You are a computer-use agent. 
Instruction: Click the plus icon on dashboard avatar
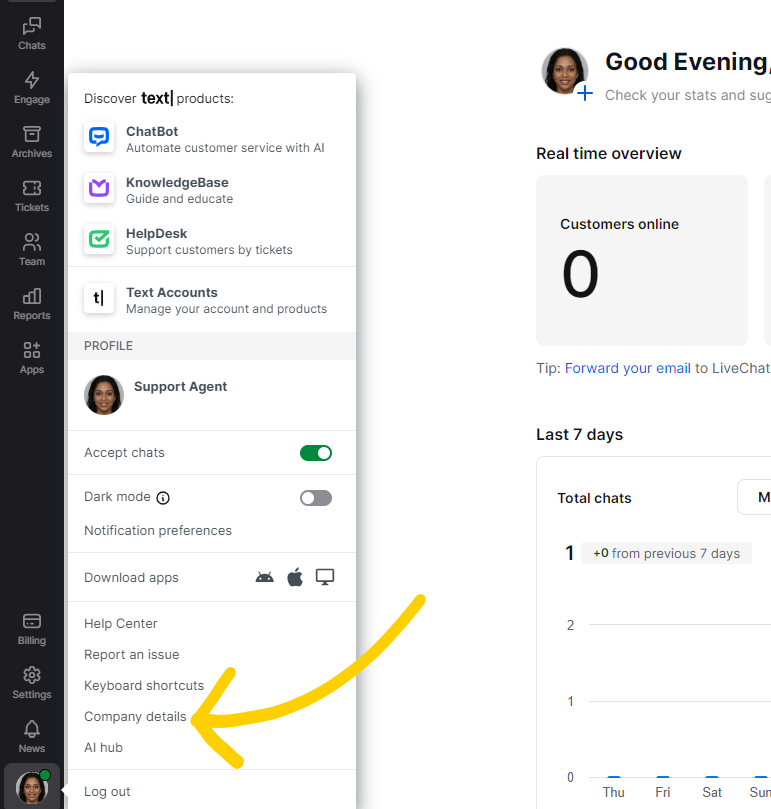pos(585,94)
